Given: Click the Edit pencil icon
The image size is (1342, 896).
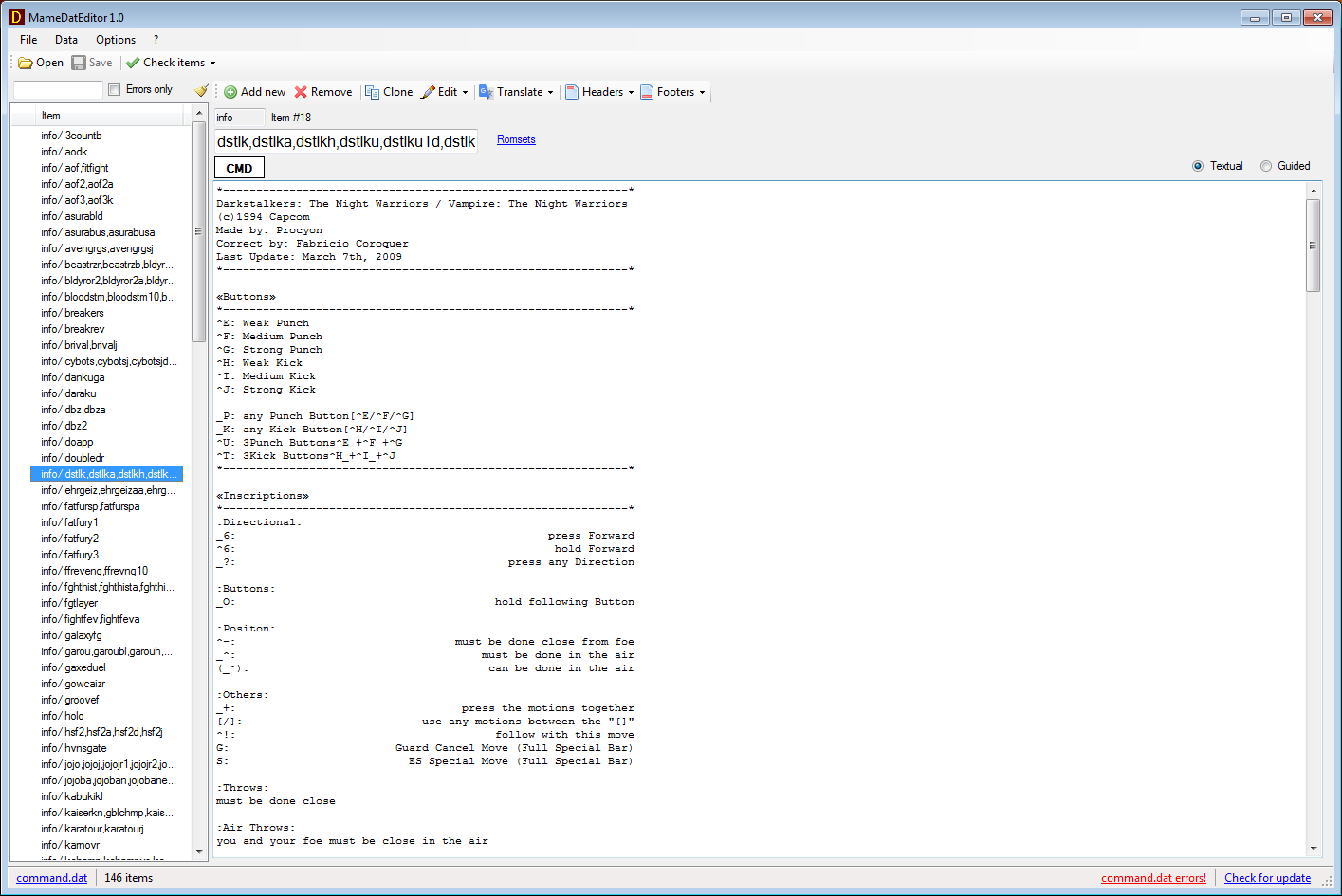Looking at the screenshot, I should click(x=428, y=93).
